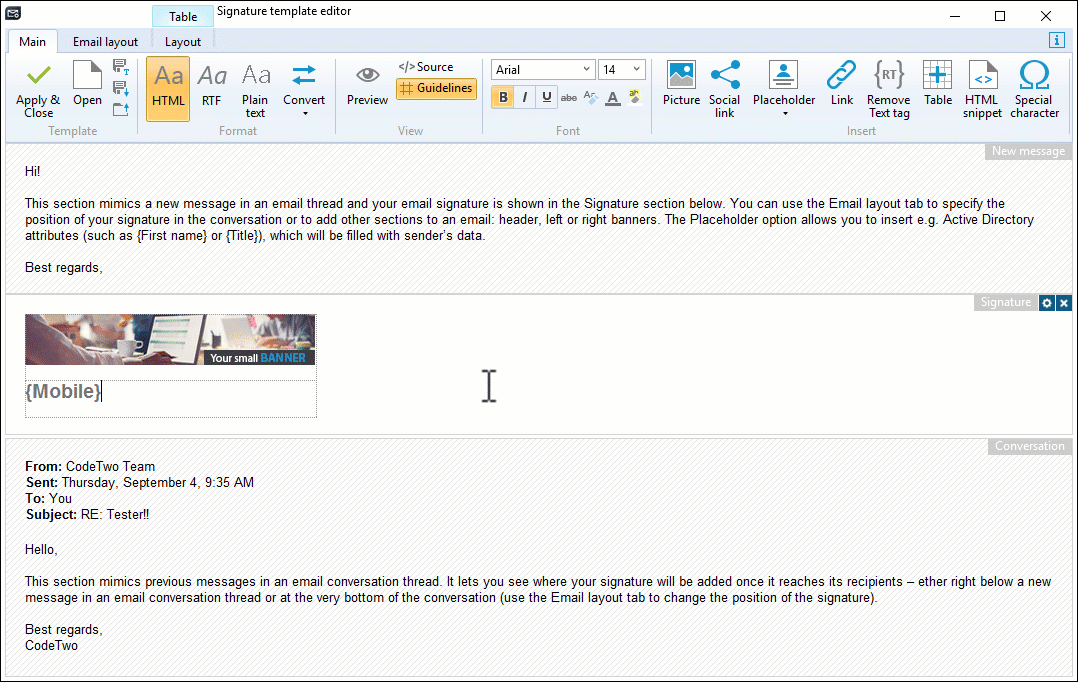Toggle Bold formatting
Viewport: 1078px width, 682px height.
(503, 98)
